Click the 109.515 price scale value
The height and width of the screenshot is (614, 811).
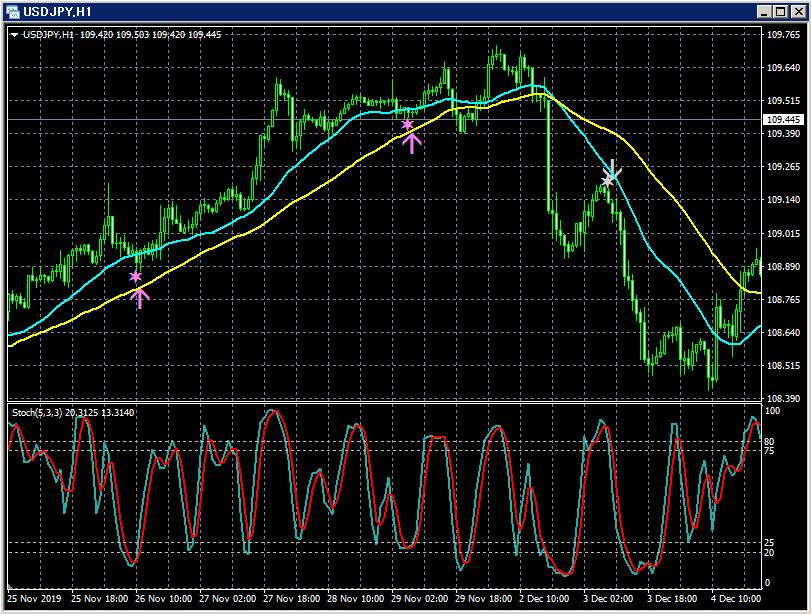point(783,101)
